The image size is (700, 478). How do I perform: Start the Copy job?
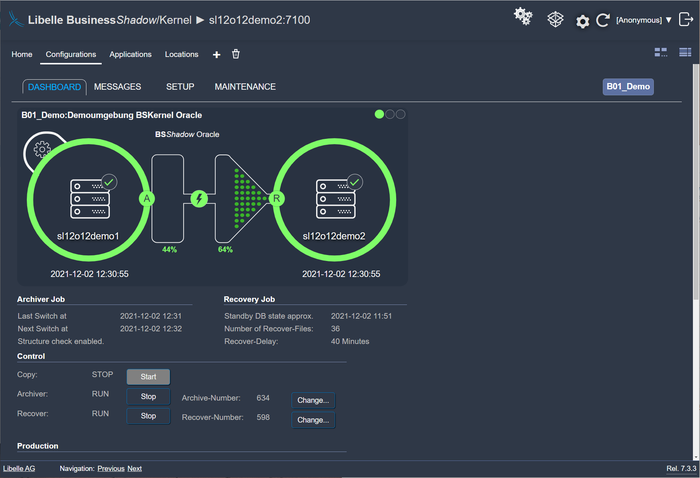(148, 377)
